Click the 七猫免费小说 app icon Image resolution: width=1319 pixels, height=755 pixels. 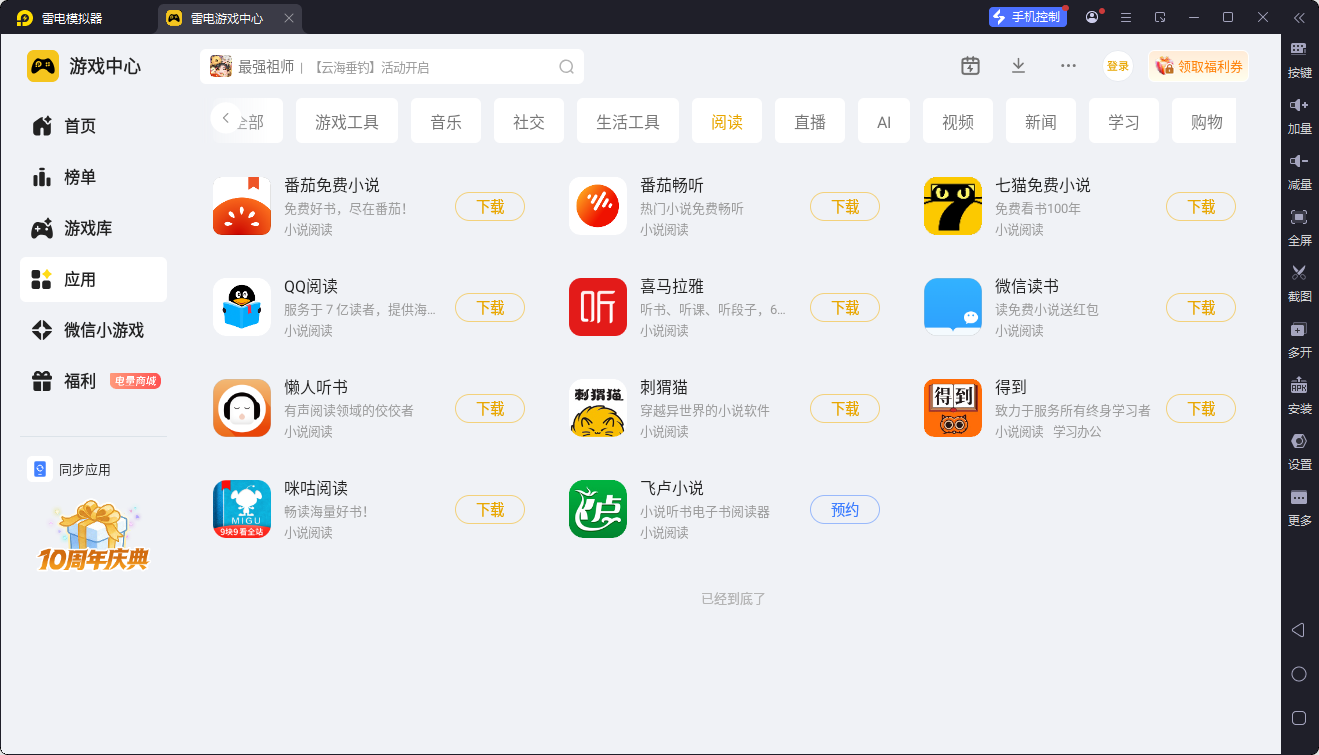(953, 206)
